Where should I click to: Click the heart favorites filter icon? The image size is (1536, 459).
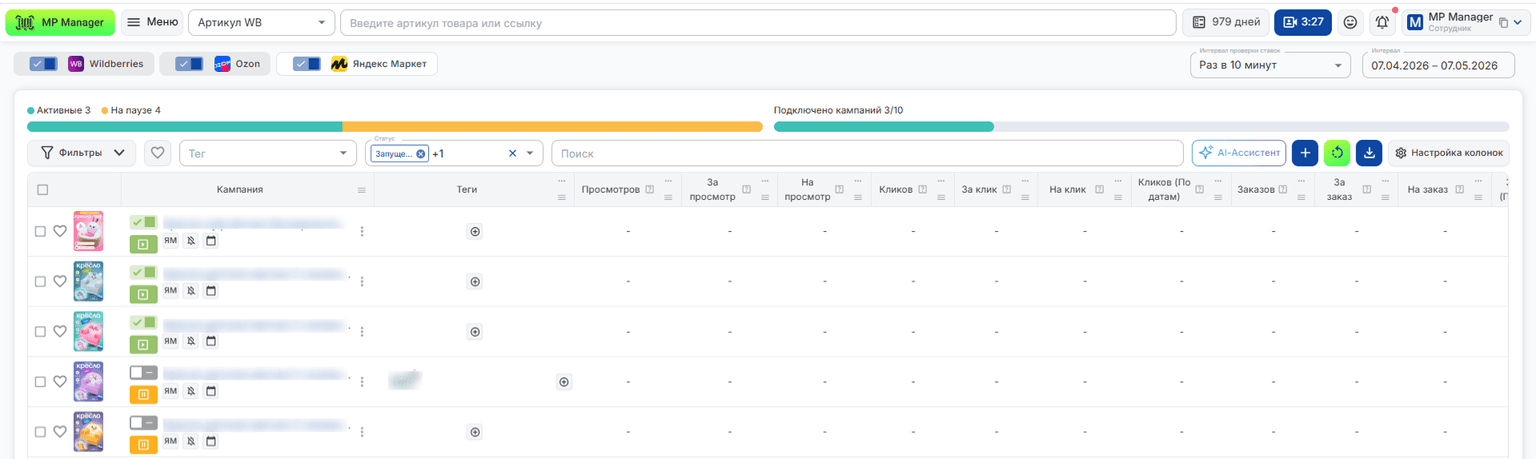pyautogui.click(x=157, y=153)
